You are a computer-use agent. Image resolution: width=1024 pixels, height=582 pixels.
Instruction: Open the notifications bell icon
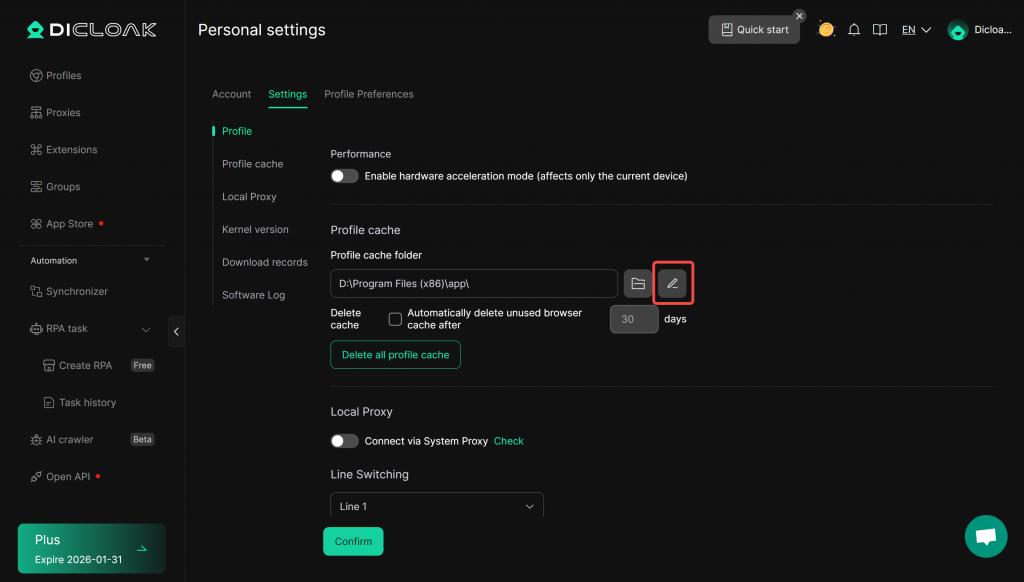tap(854, 30)
